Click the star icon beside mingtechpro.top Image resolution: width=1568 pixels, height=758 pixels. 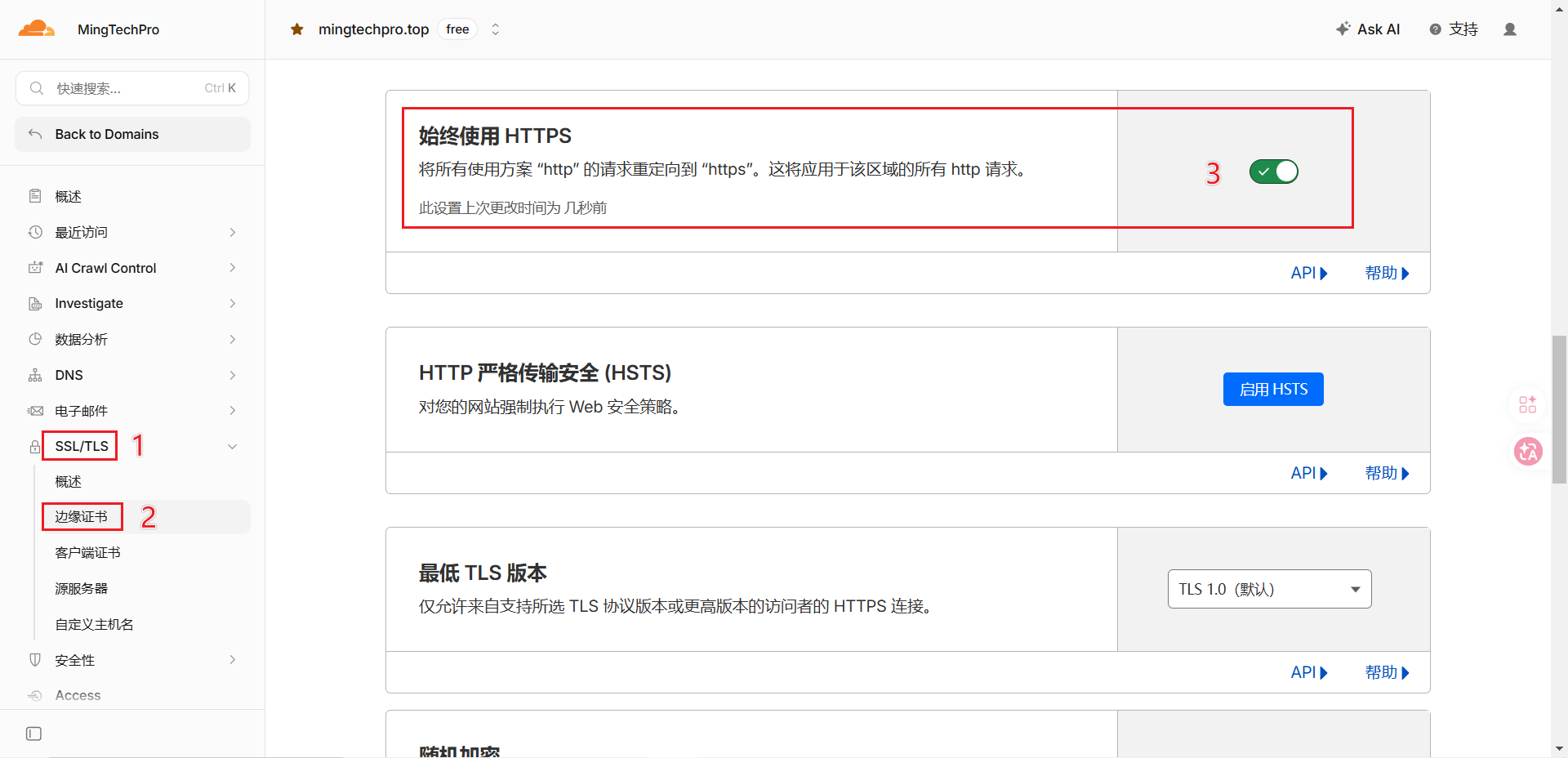coord(297,29)
